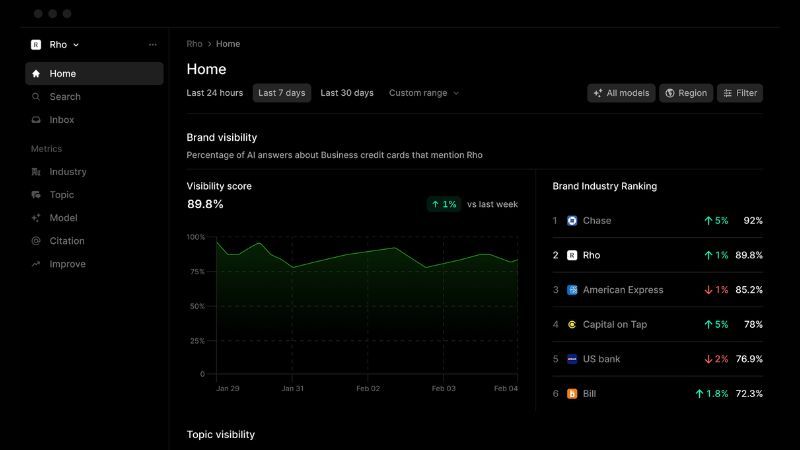Select the Chase ranking row
Viewport: 800px width, 450px height.
tap(657, 221)
